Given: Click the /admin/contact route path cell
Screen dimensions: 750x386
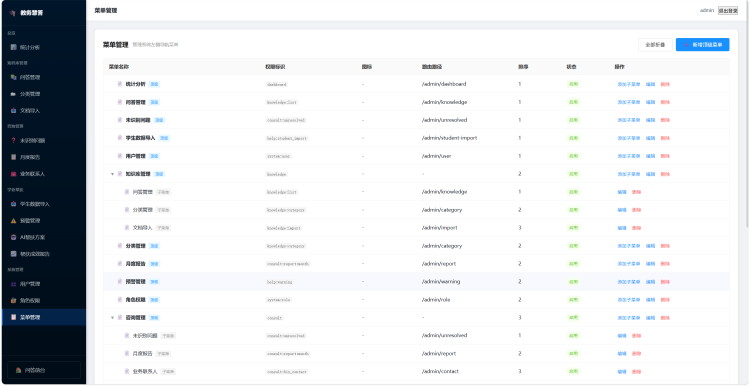Looking at the screenshot, I should click(x=440, y=371).
